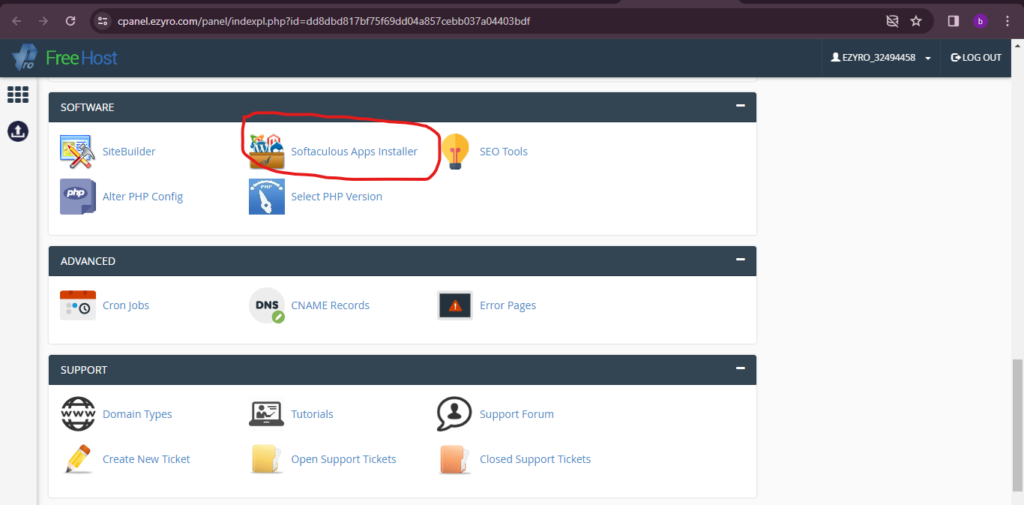Open the Create New Ticket link
This screenshot has width=1024, height=505.
[x=146, y=459]
